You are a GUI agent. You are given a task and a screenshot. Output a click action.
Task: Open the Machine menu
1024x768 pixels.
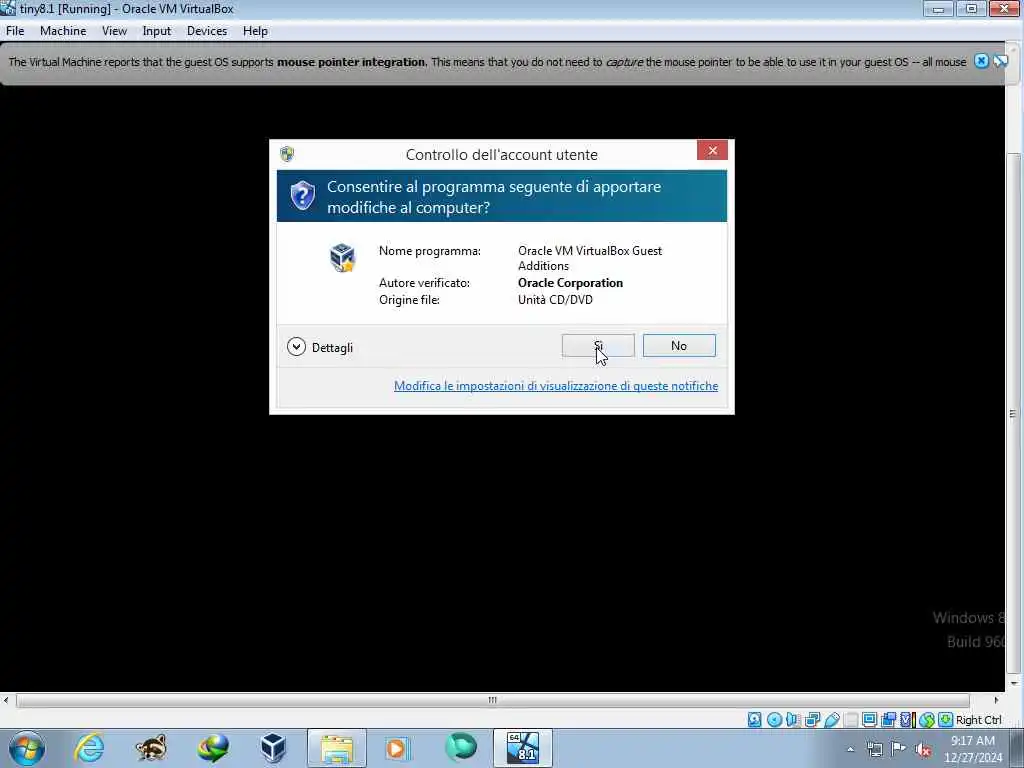63,31
